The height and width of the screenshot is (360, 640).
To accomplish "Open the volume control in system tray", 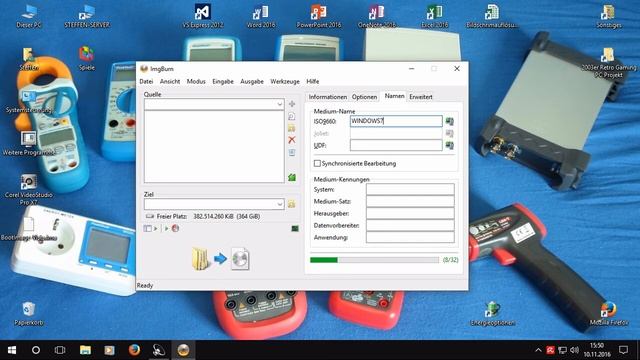I will pyautogui.click(x=575, y=350).
